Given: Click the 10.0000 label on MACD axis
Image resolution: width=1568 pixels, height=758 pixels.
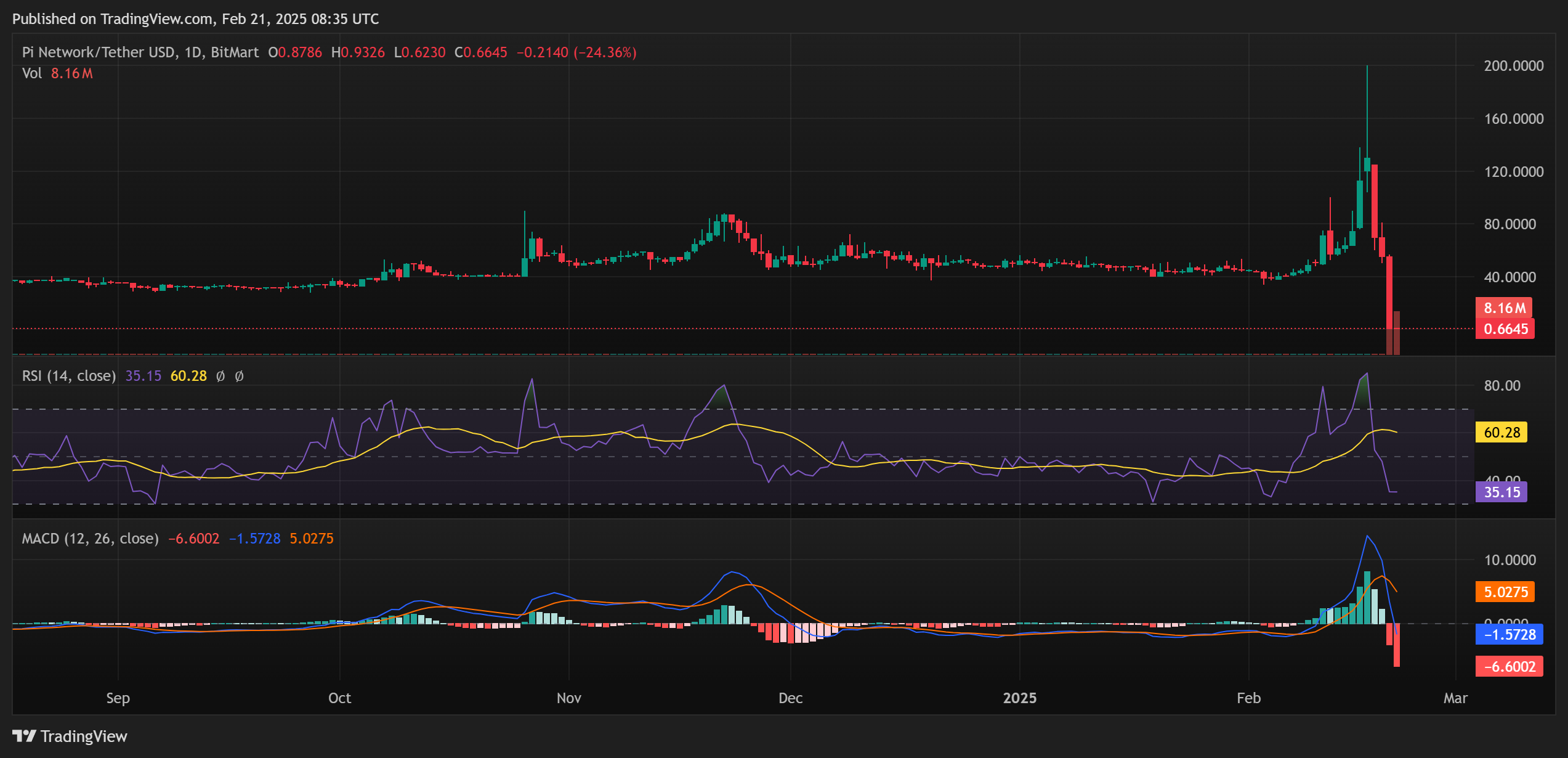Looking at the screenshot, I should [x=1509, y=560].
